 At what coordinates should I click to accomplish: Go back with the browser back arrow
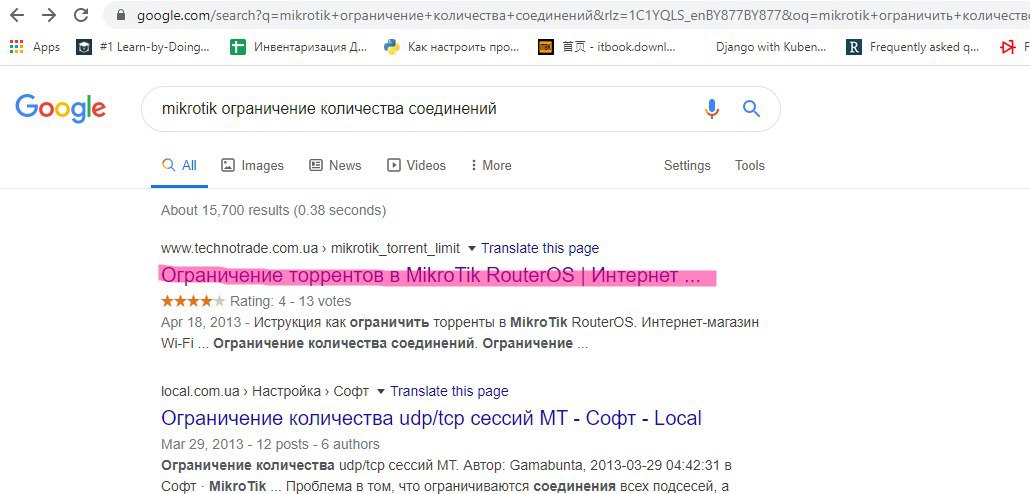[x=17, y=14]
